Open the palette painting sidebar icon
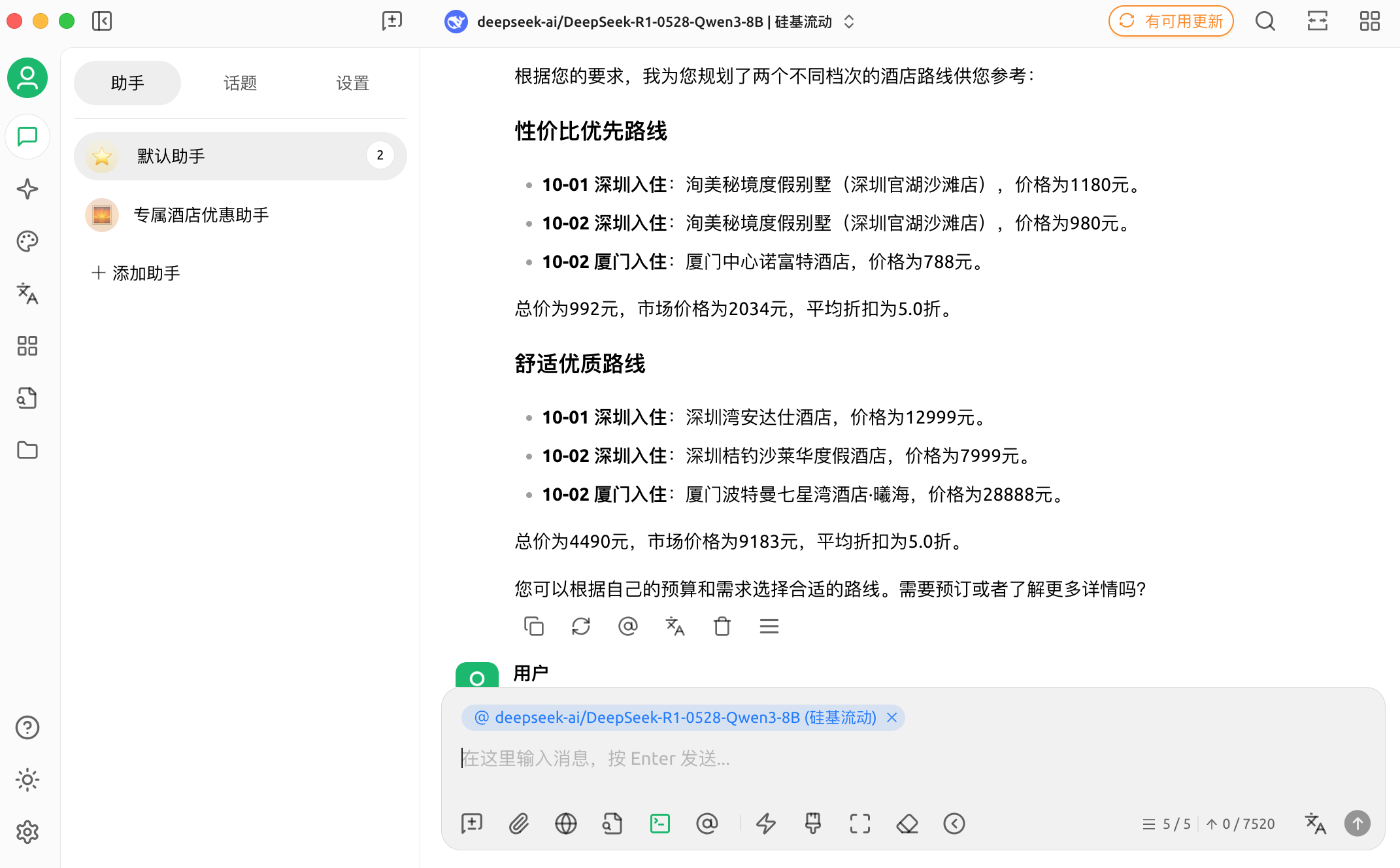 click(27, 241)
